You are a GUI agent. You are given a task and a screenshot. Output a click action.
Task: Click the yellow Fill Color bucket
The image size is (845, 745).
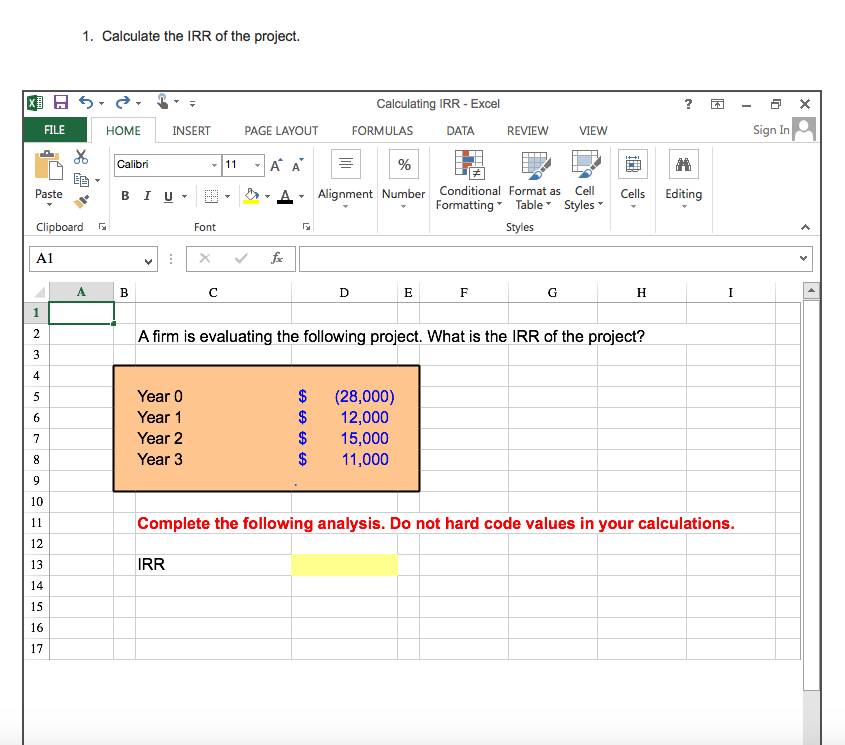point(253,195)
